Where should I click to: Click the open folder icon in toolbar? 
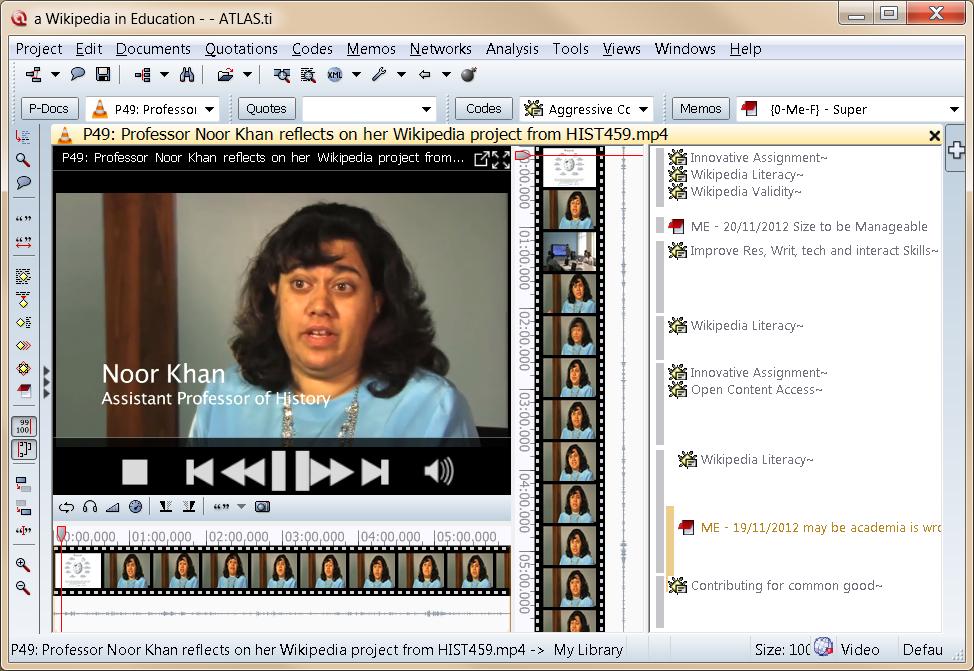(x=225, y=75)
